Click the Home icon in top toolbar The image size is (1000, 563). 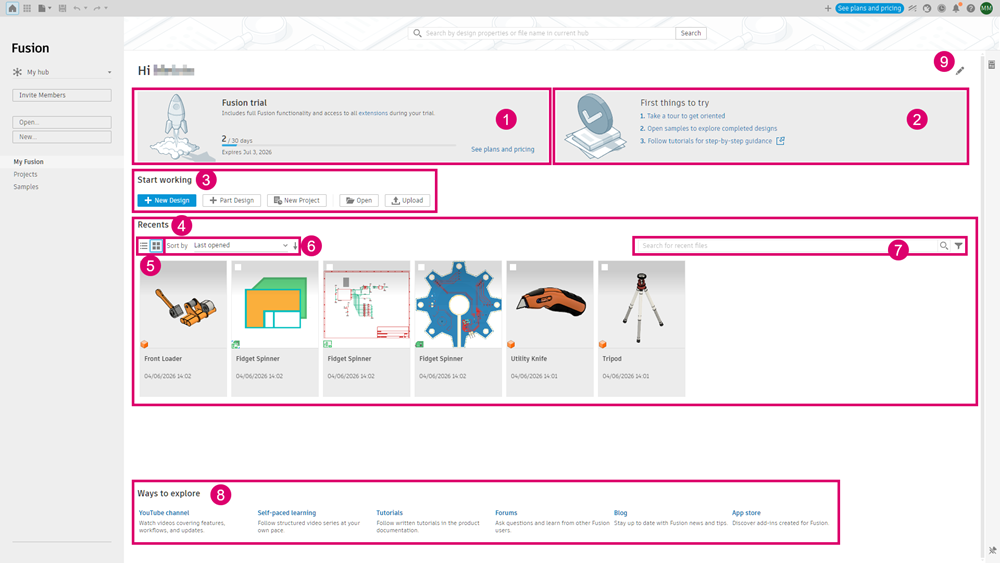[x=12, y=8]
